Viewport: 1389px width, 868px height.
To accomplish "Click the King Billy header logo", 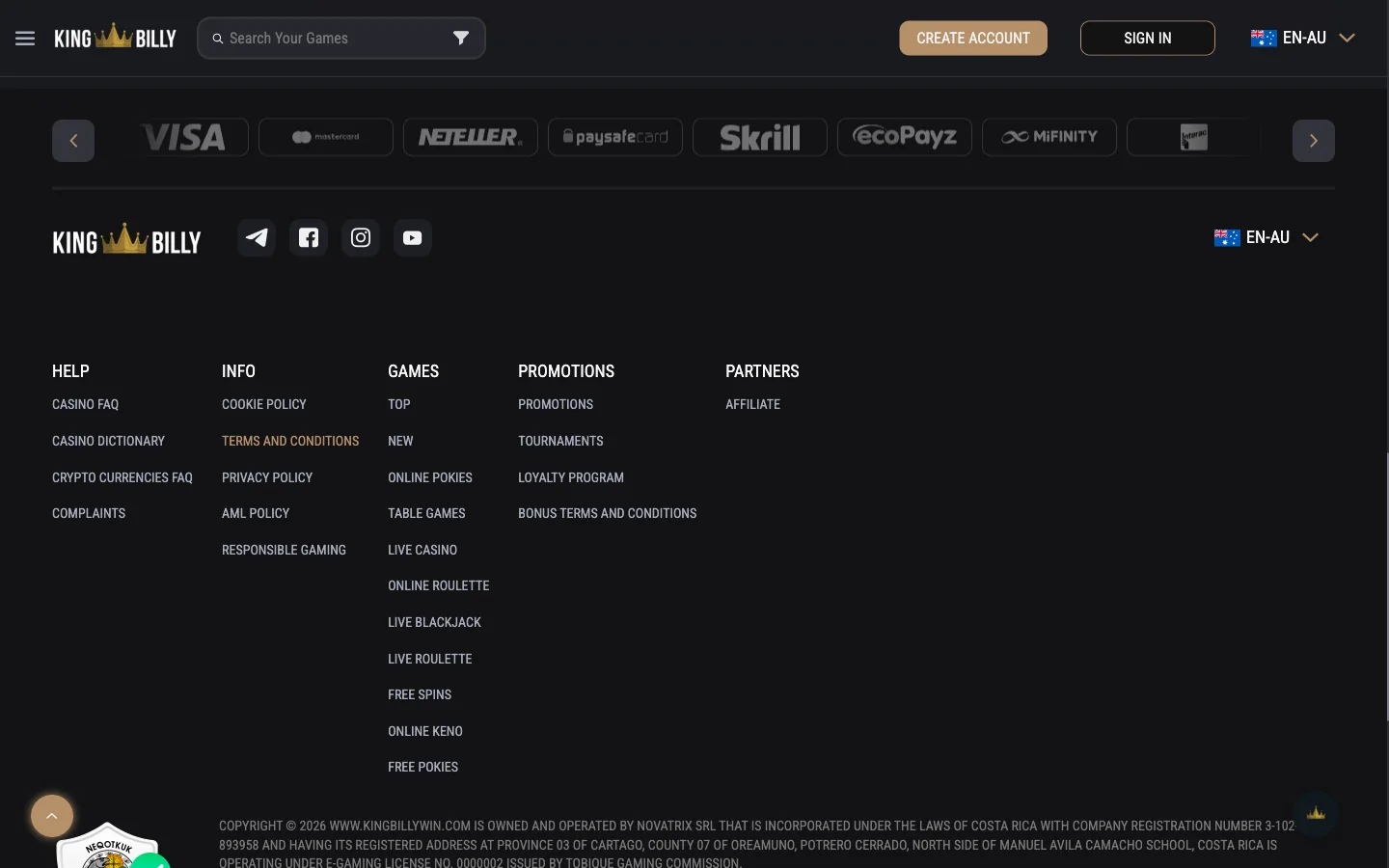I will click(x=115, y=38).
